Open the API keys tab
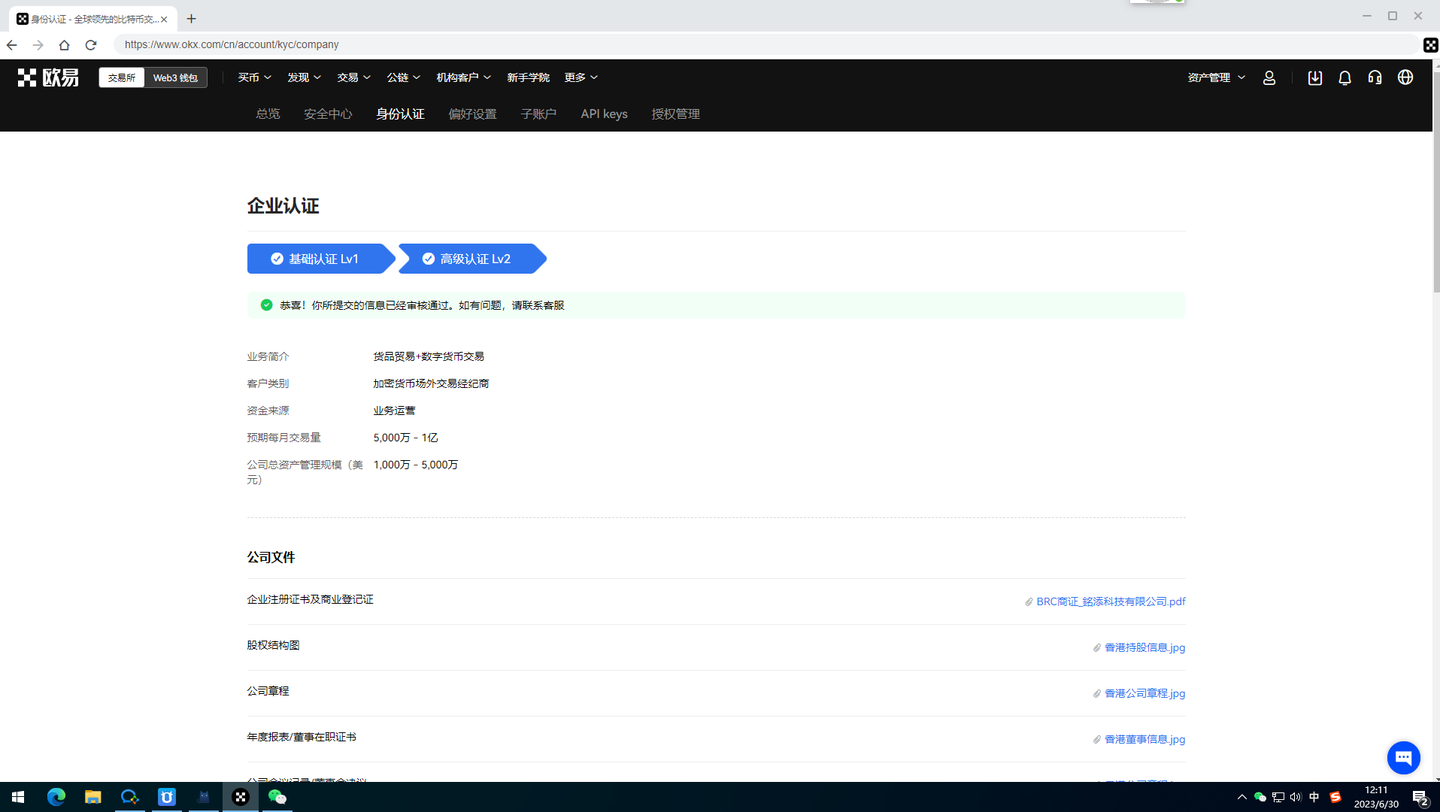The width and height of the screenshot is (1440, 812). pos(604,114)
